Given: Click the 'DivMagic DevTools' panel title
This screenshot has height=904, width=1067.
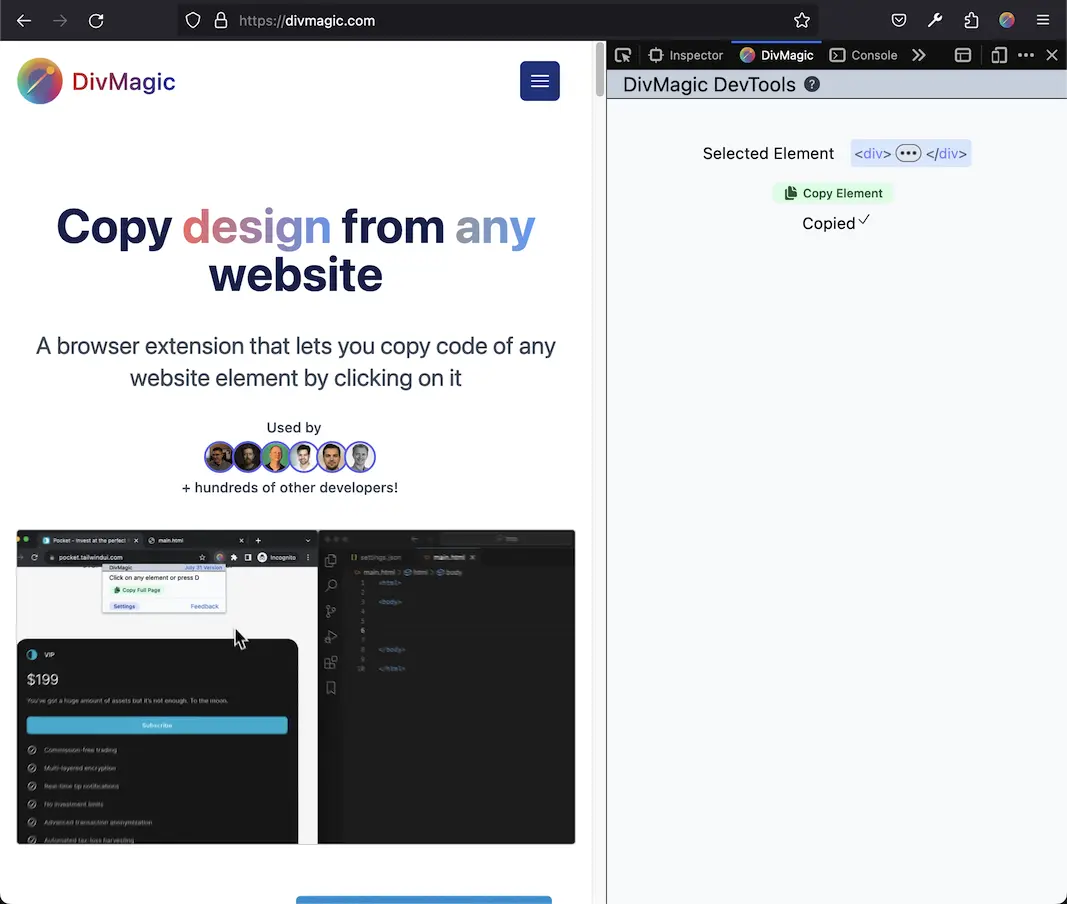Looking at the screenshot, I should point(708,84).
